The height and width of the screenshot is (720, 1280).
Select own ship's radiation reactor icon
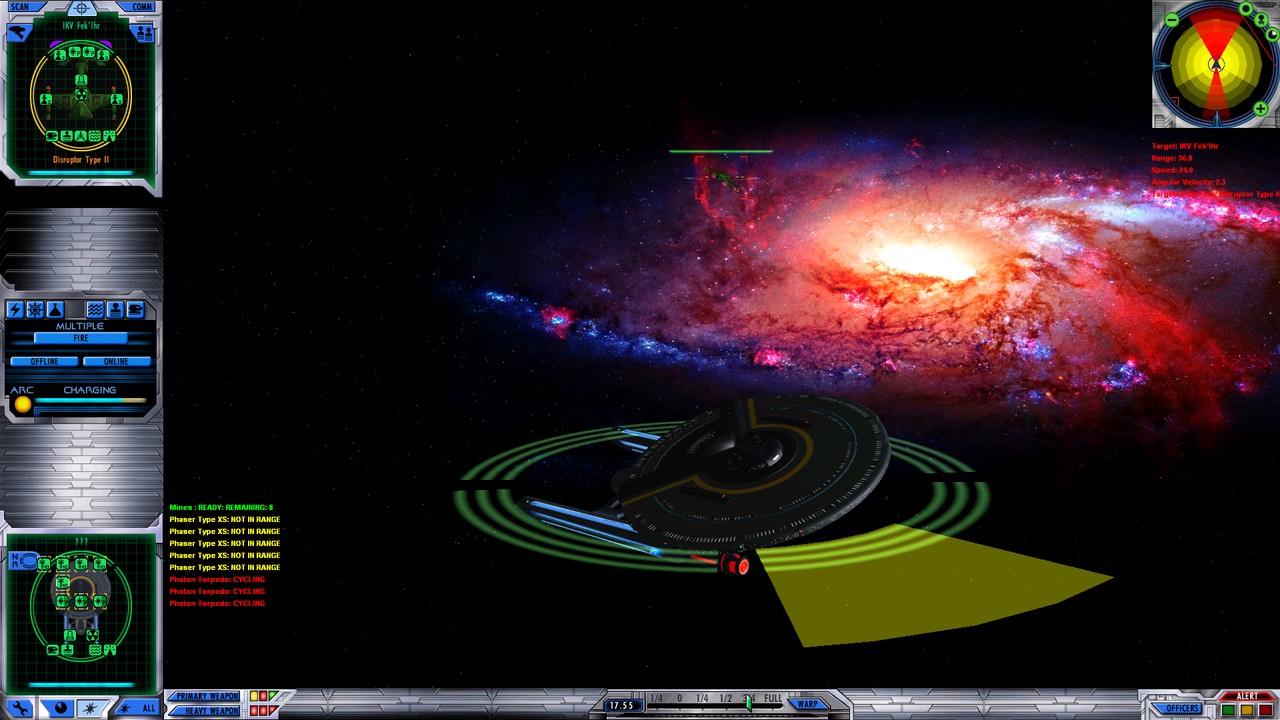coord(92,634)
